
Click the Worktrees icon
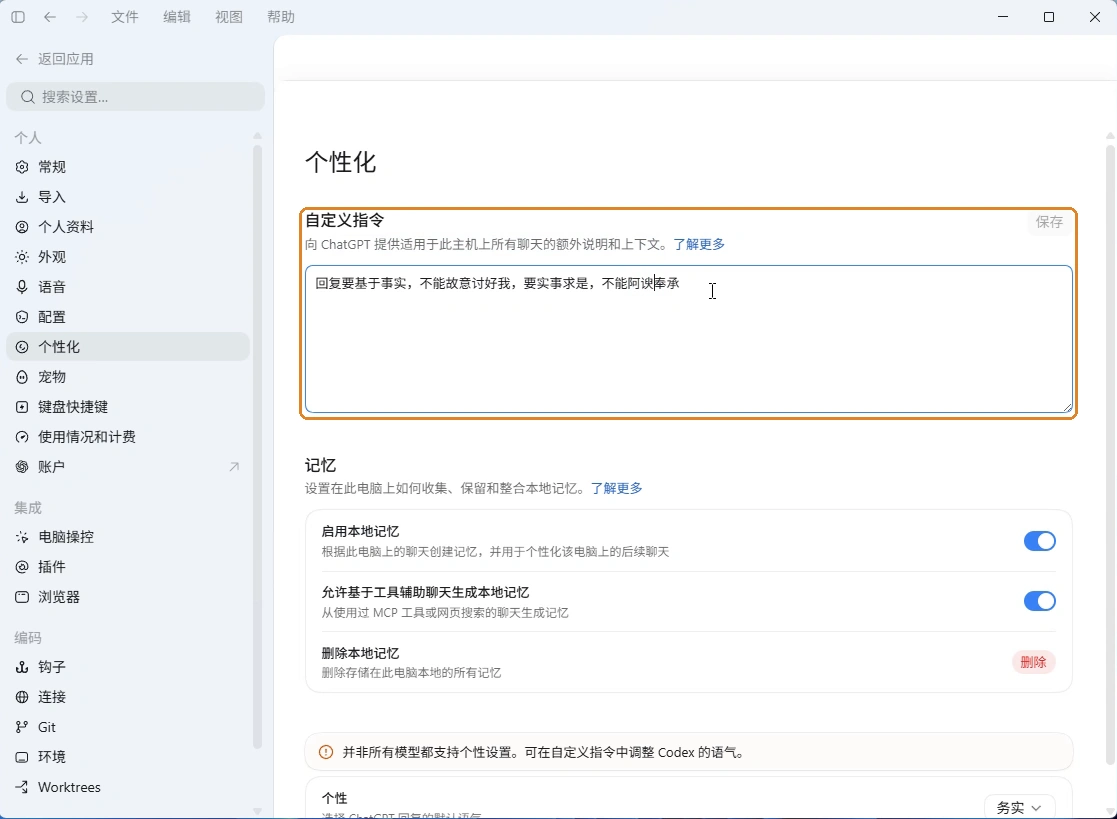[x=22, y=787]
